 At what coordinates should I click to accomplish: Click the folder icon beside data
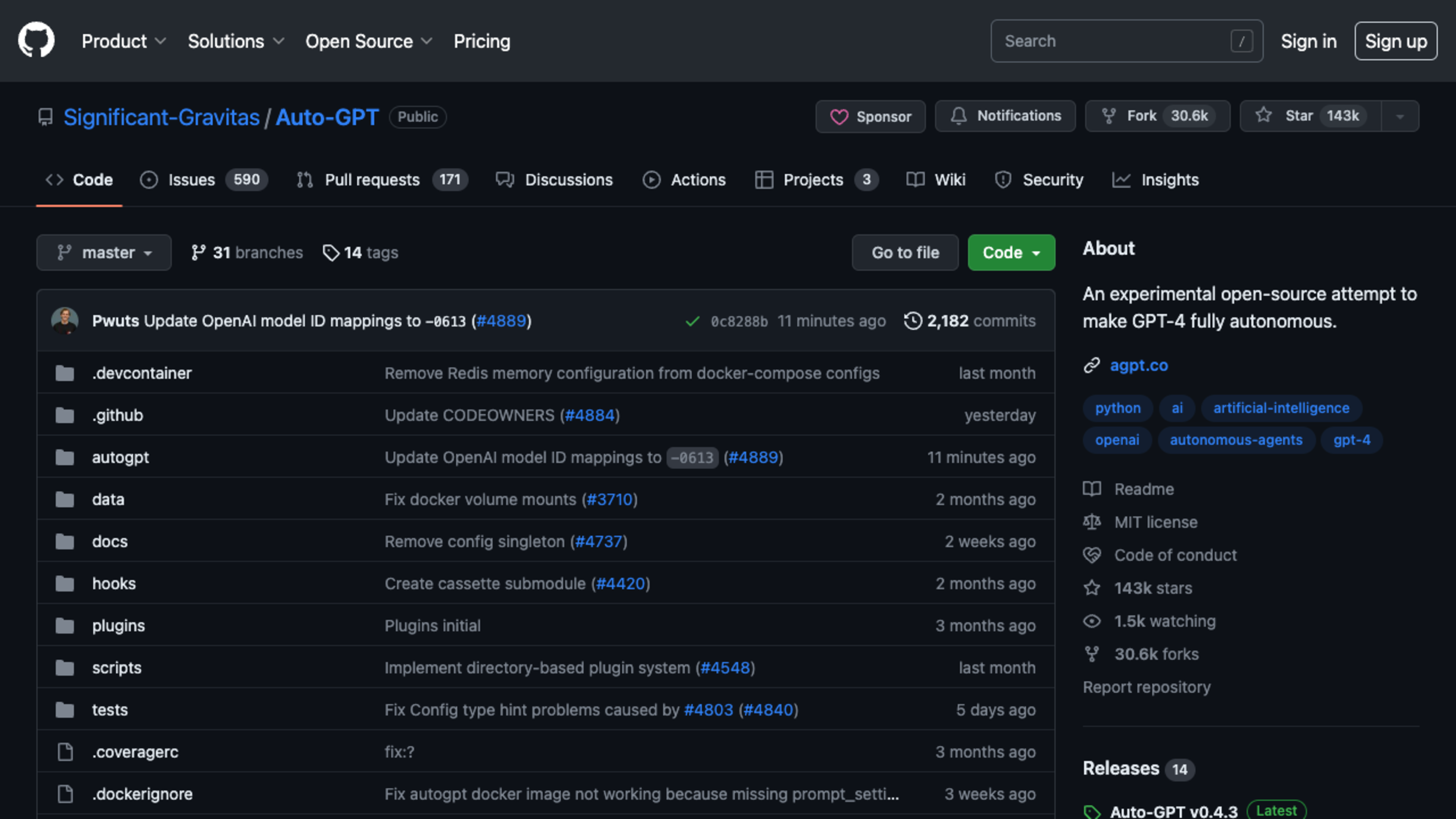[65, 499]
